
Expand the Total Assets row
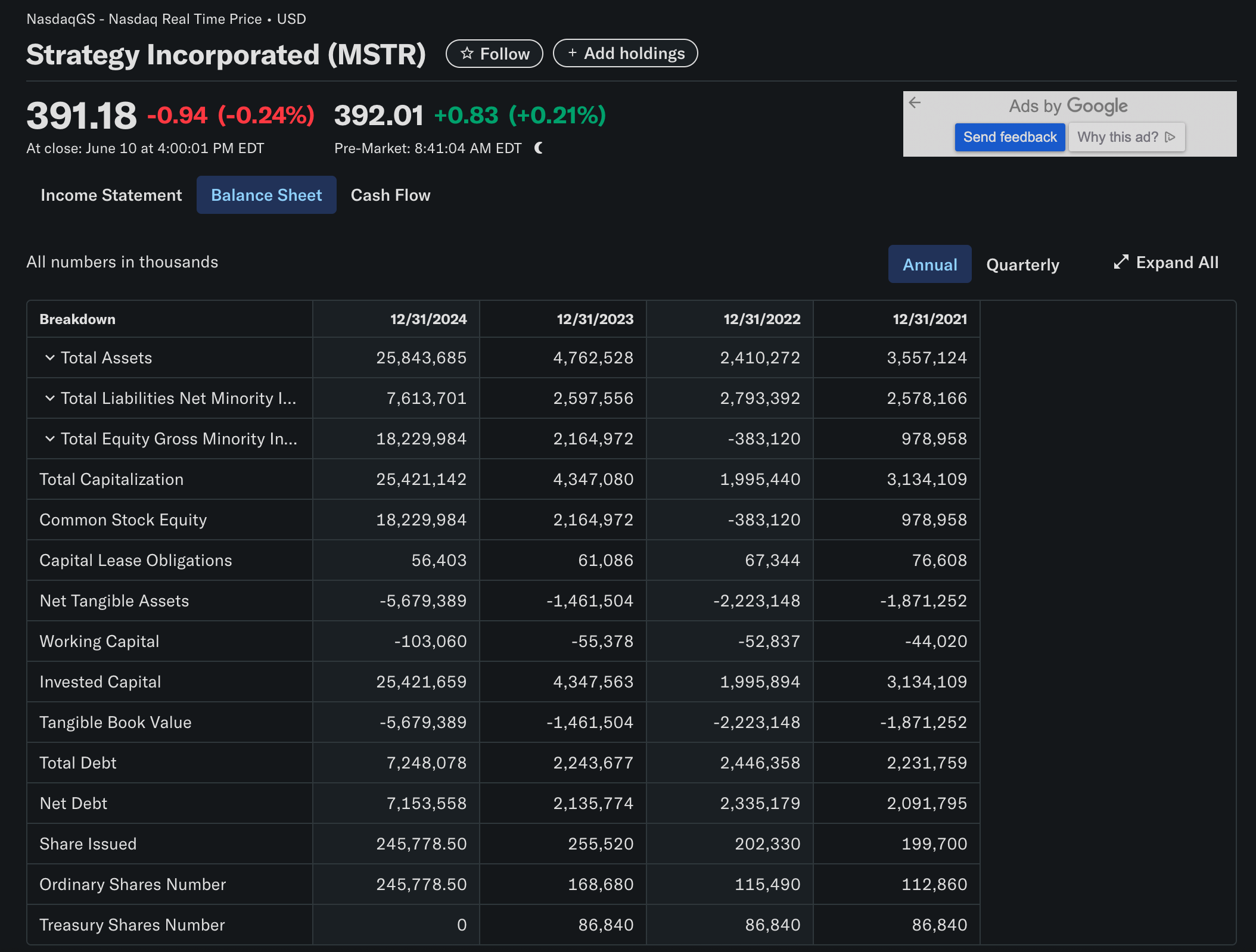point(50,357)
